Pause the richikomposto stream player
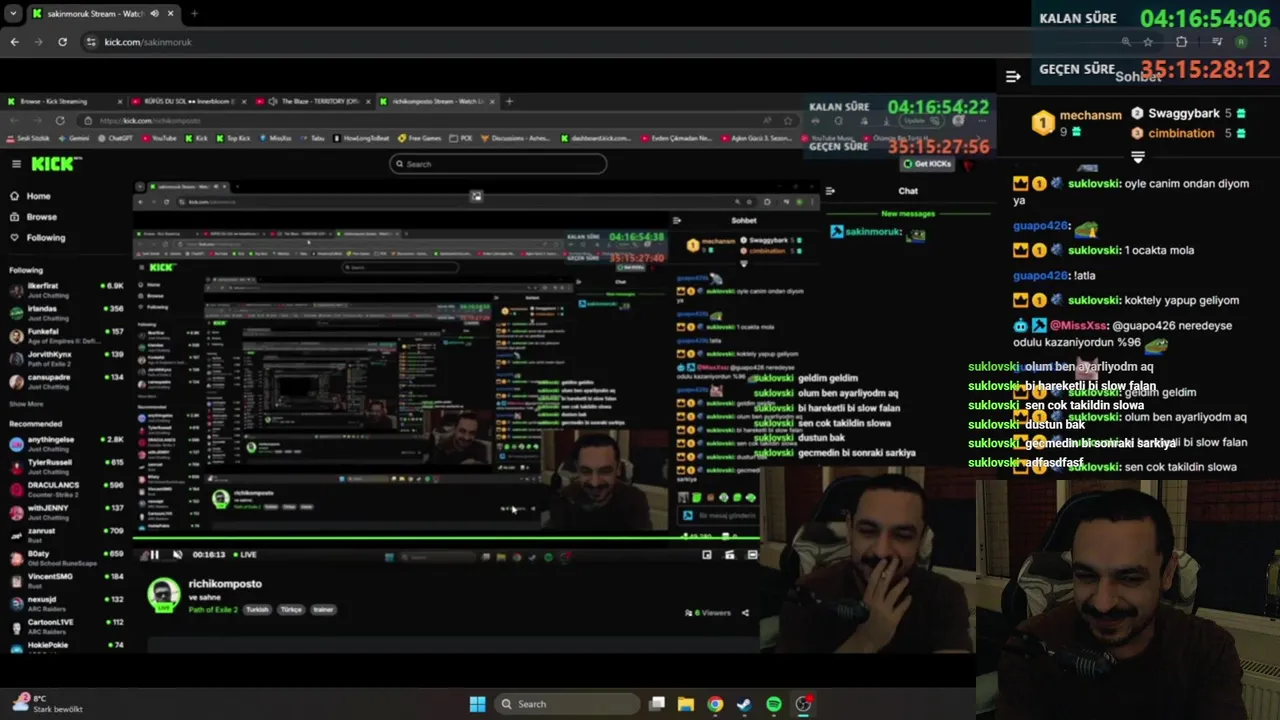 pyautogui.click(x=154, y=555)
